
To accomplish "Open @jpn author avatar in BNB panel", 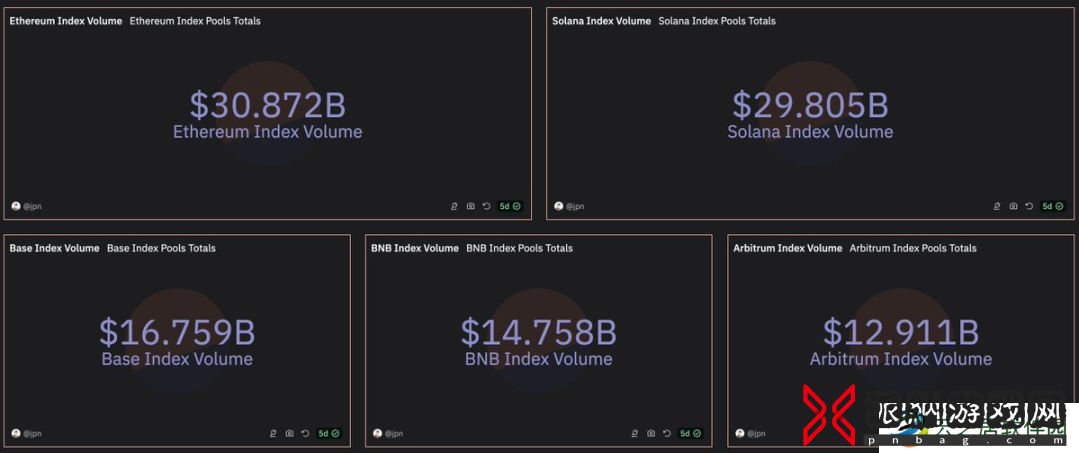I will click(378, 433).
